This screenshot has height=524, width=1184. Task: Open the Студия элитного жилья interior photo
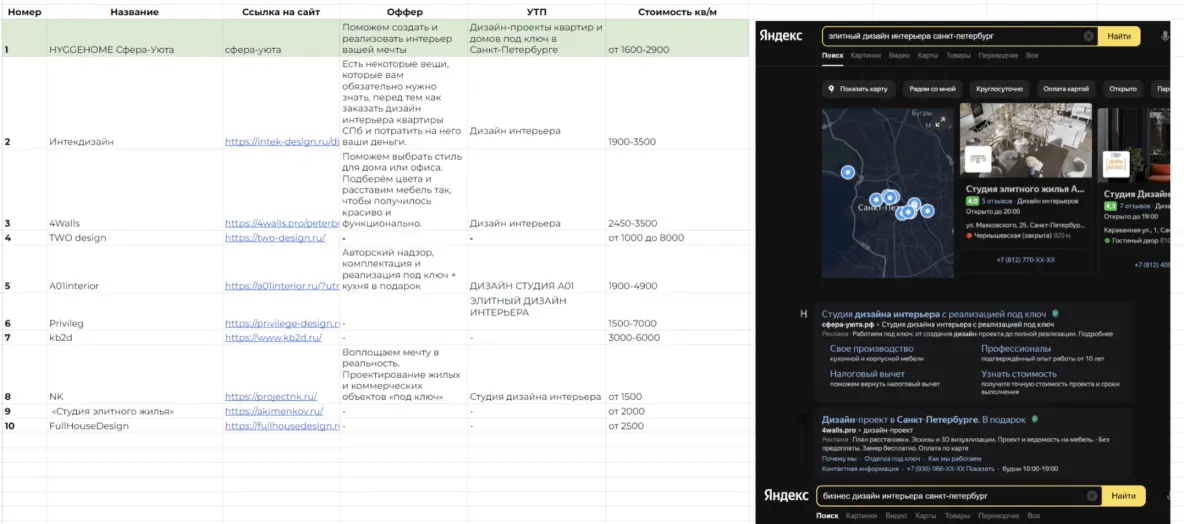1025,142
